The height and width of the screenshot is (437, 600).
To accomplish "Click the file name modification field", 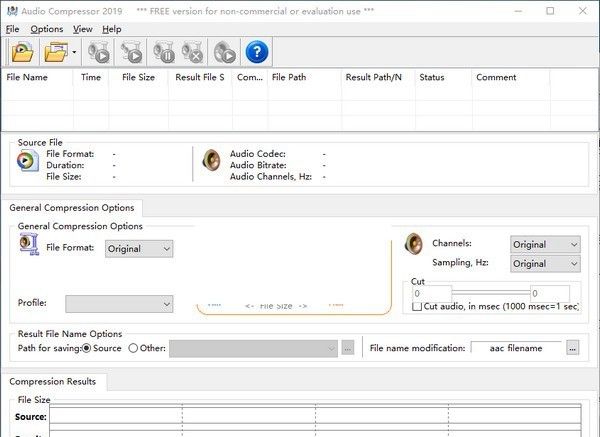I will click(516, 348).
